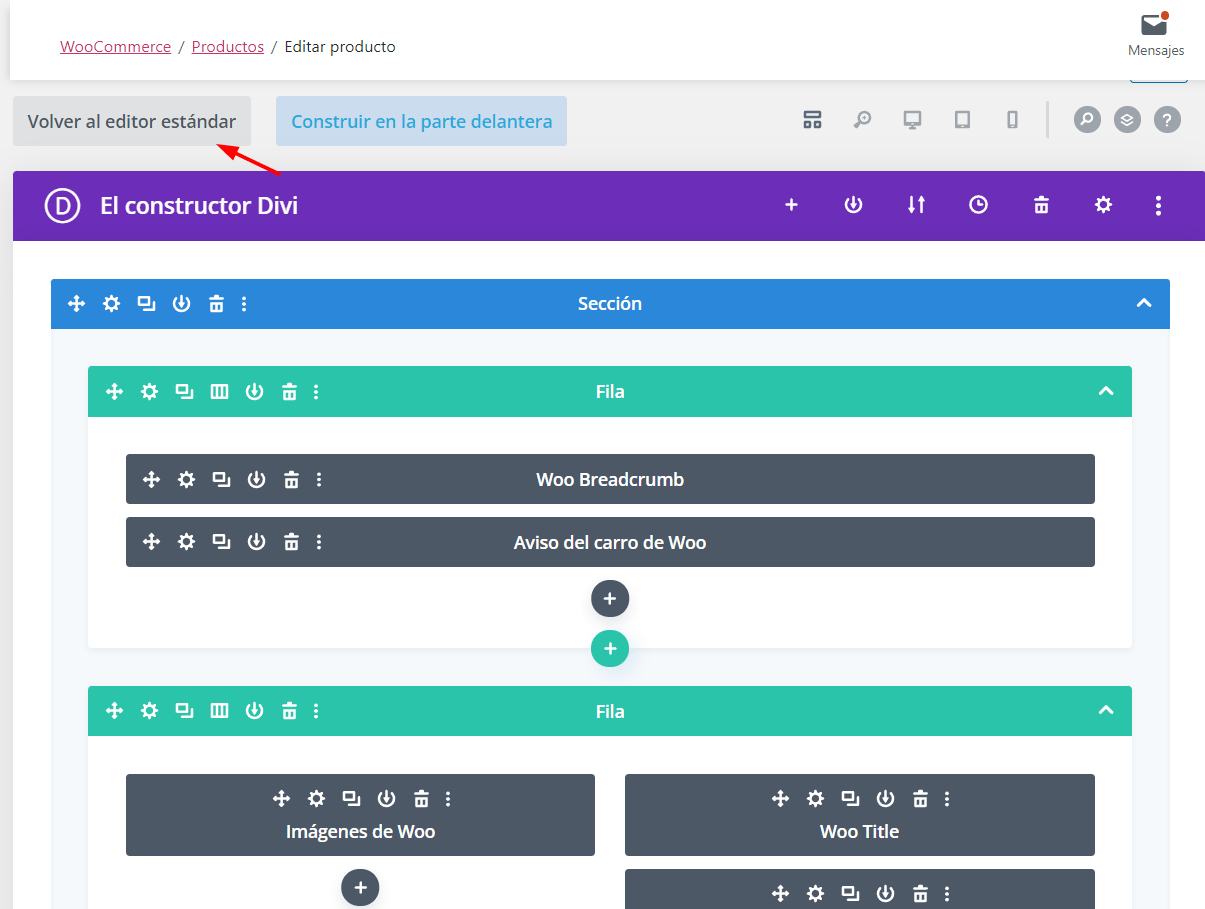Click the move icon on Sección bar
Image resolution: width=1205 pixels, height=909 pixels.
pos(77,304)
